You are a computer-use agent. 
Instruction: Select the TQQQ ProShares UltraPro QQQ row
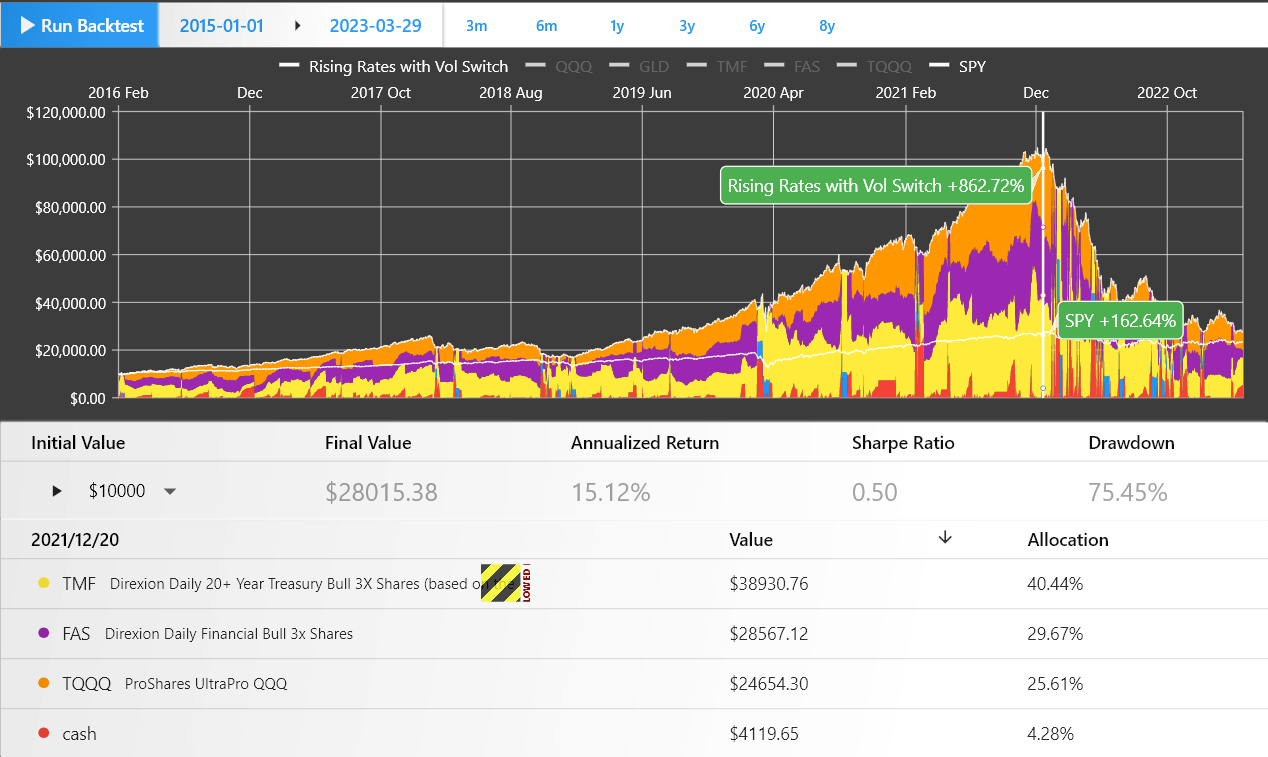[634, 684]
